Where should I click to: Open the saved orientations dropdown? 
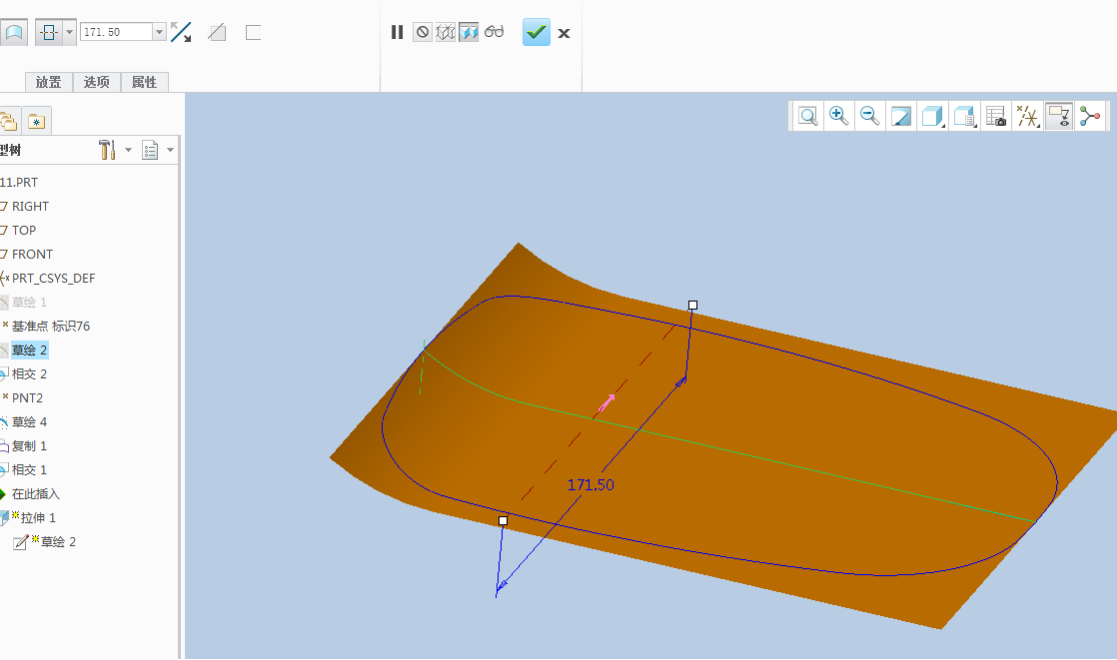tap(964, 116)
